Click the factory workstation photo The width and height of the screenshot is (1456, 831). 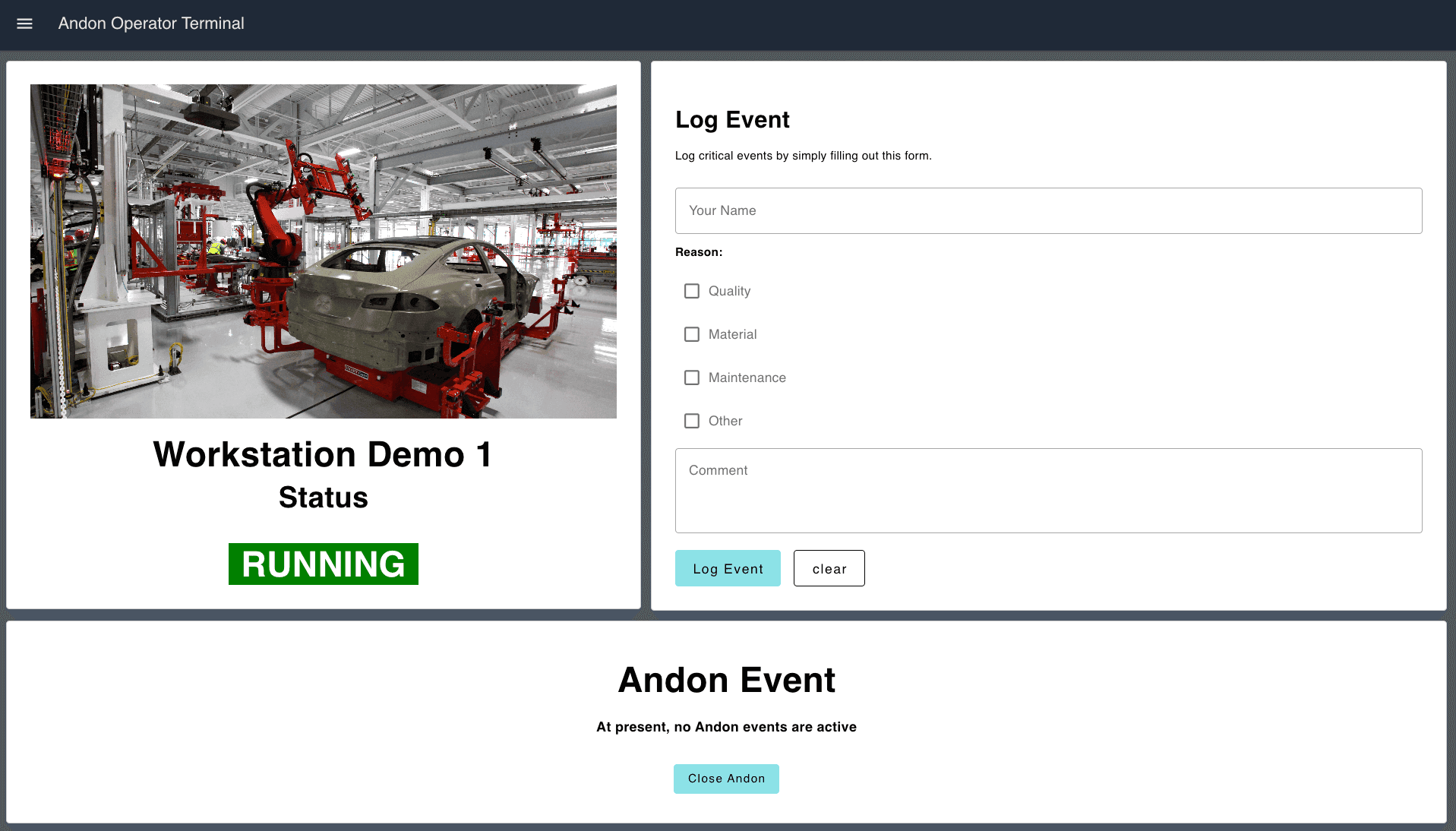coord(323,251)
